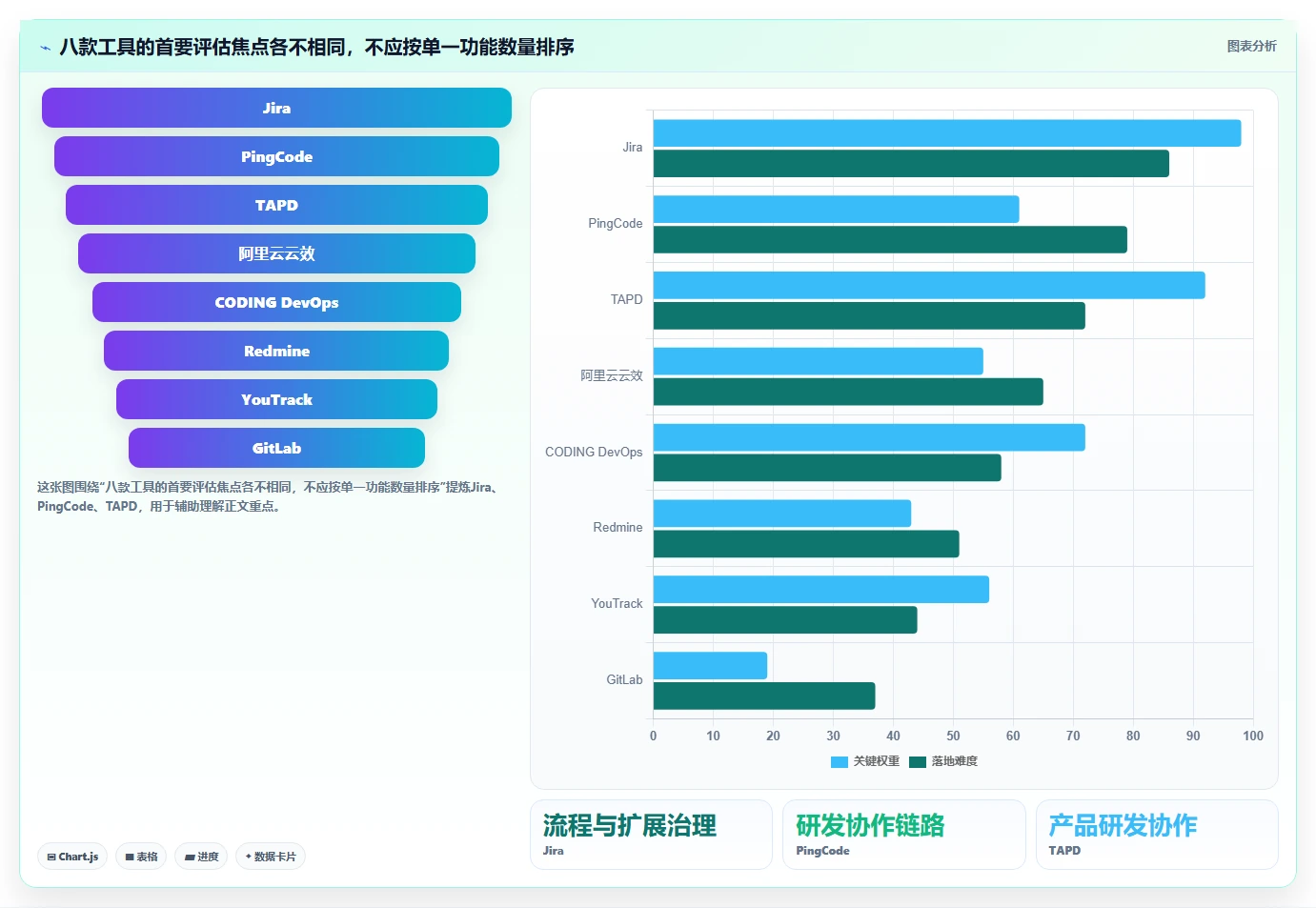Viewport: 1316px width, 908px height.
Task: Click Redmine's dark green chart bar
Action: pyautogui.click(x=806, y=544)
